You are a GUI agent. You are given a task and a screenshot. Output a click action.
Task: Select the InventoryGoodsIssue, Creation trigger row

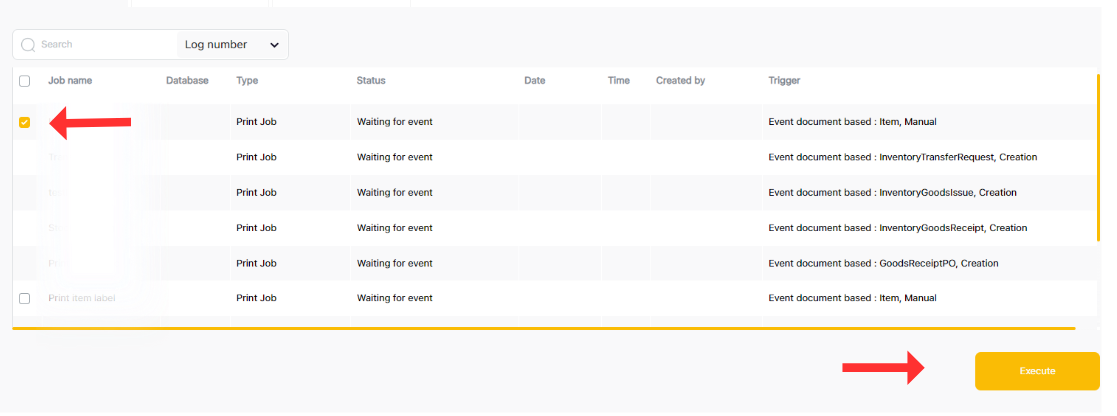pos(892,192)
